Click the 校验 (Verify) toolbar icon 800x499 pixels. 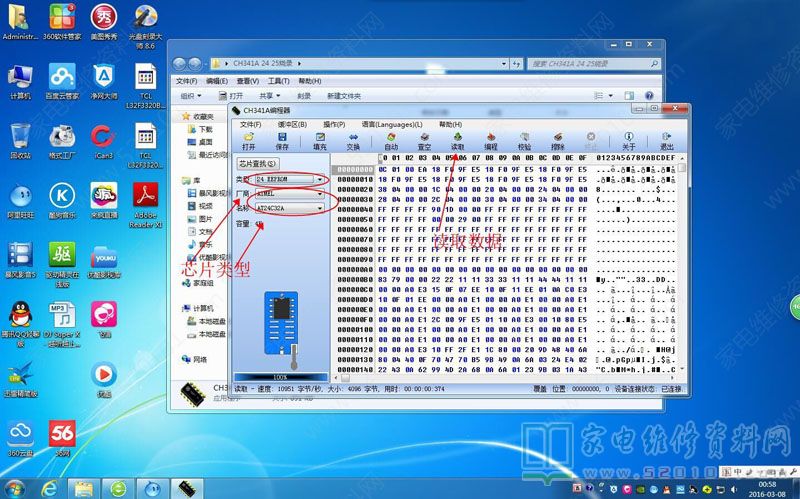pyautogui.click(x=524, y=140)
